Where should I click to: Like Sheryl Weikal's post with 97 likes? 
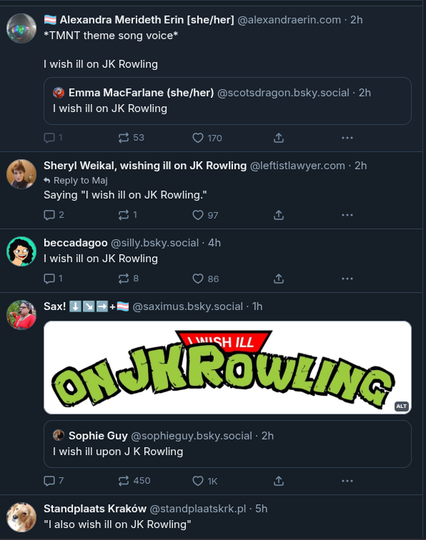[205, 215]
